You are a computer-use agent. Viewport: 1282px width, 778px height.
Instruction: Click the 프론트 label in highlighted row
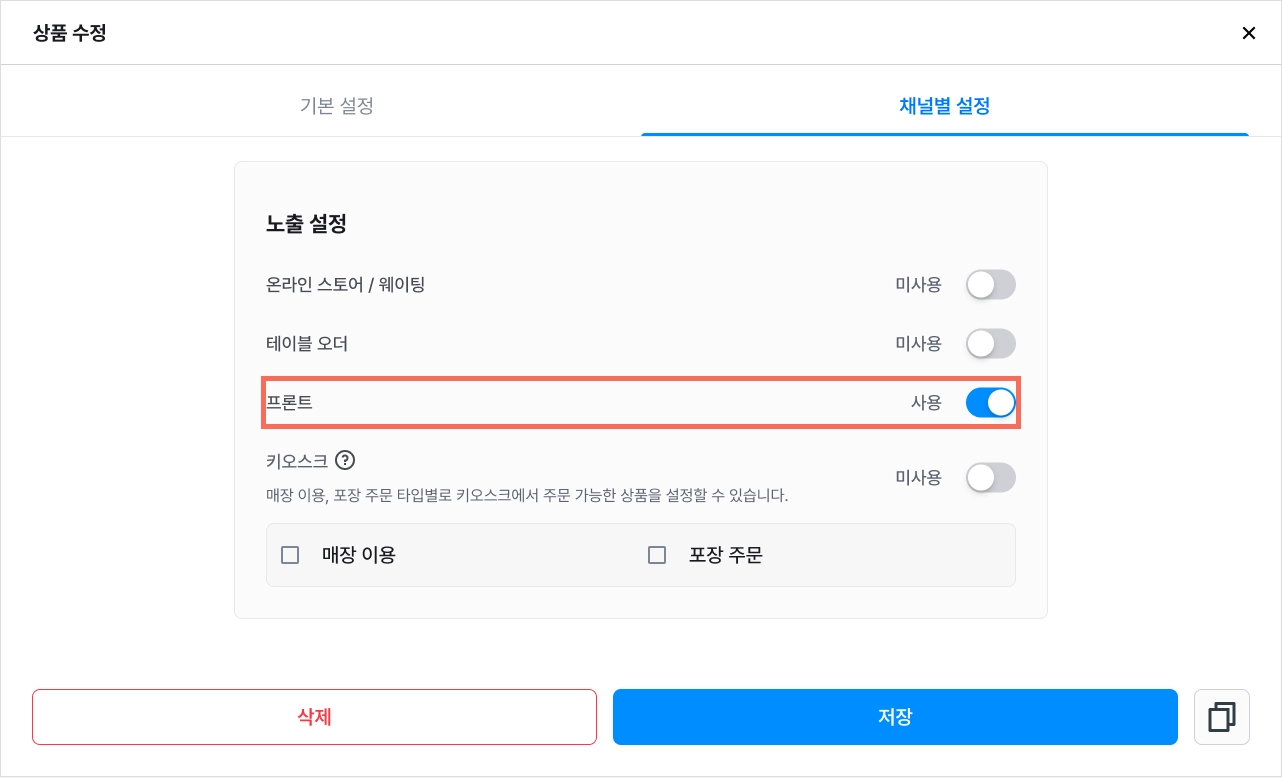pyautogui.click(x=289, y=403)
